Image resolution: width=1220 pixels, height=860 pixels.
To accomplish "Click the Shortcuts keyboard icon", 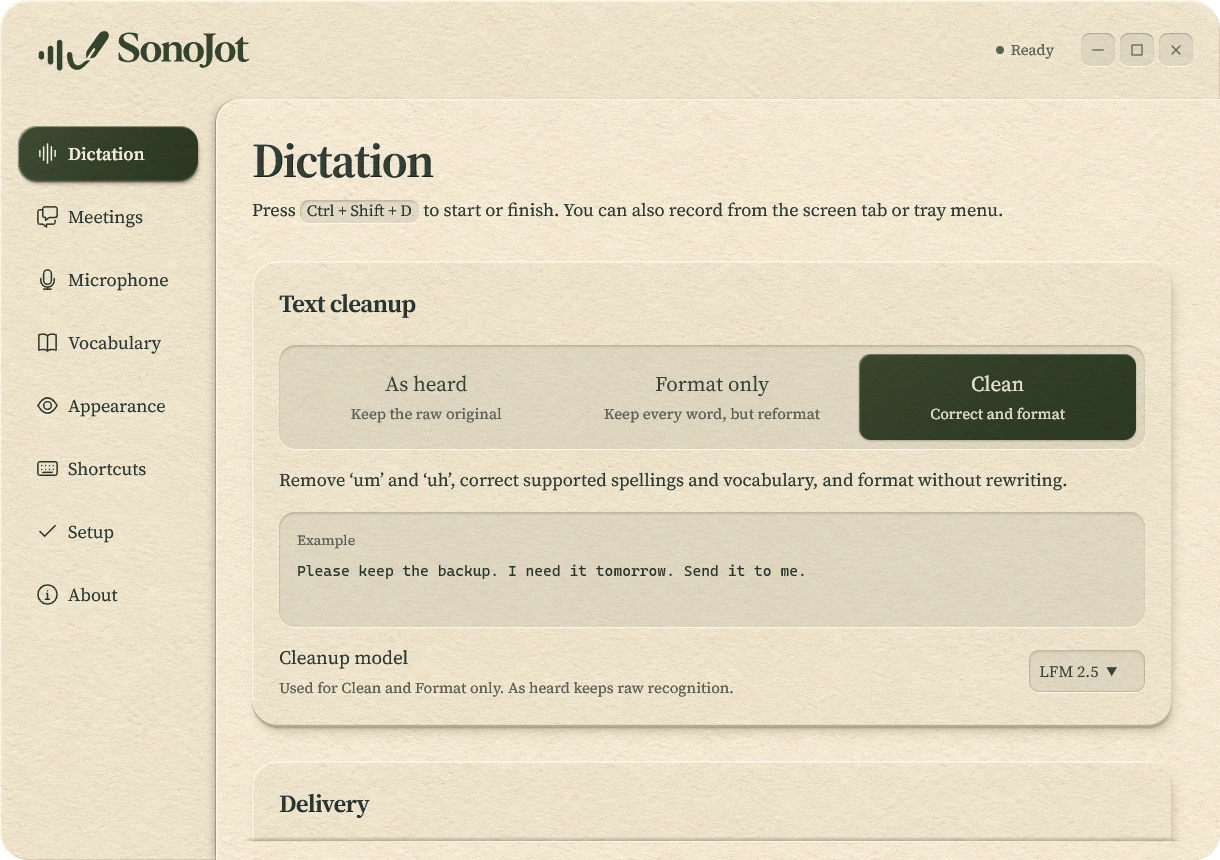I will (x=47, y=469).
